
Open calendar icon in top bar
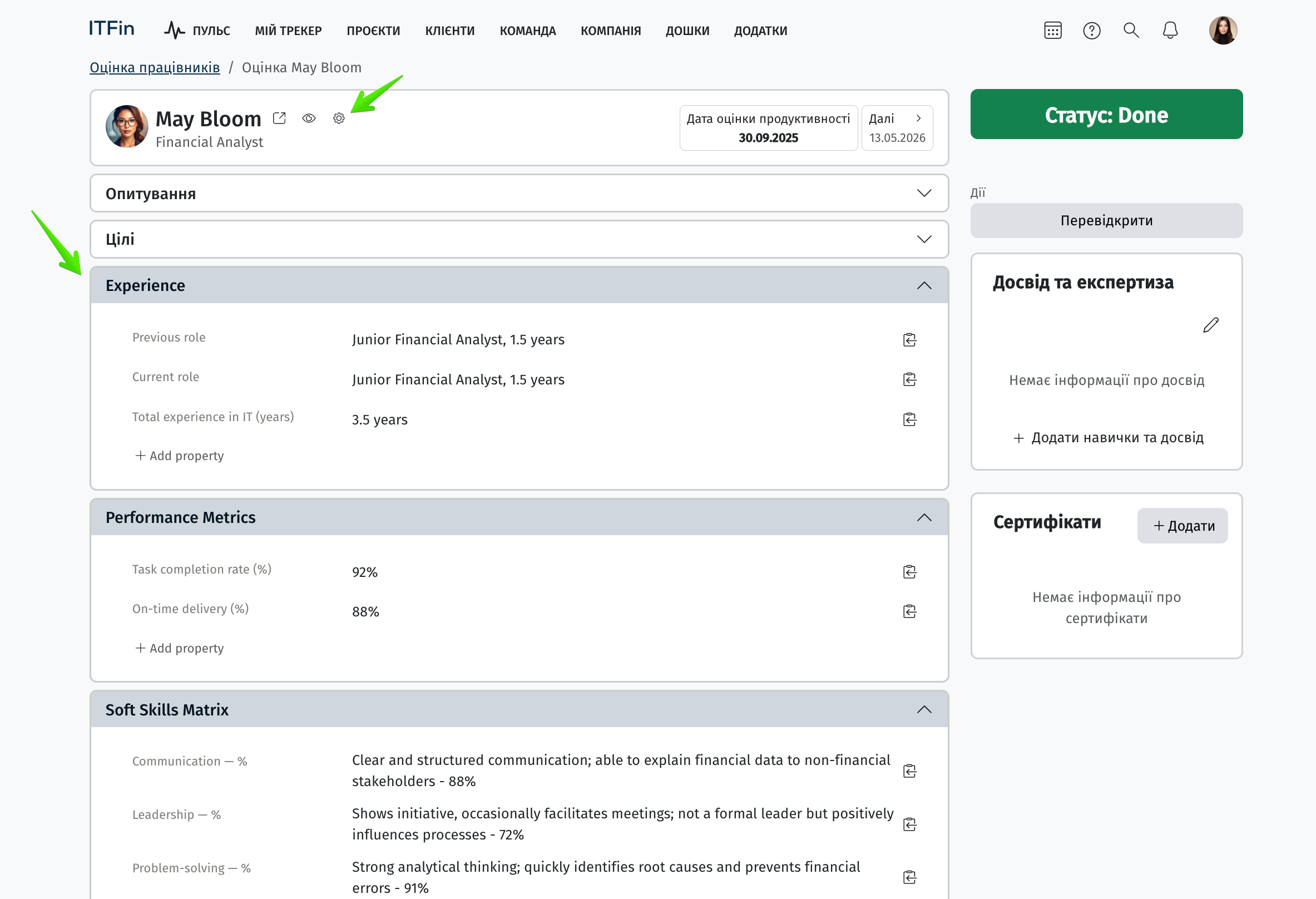tap(1052, 31)
